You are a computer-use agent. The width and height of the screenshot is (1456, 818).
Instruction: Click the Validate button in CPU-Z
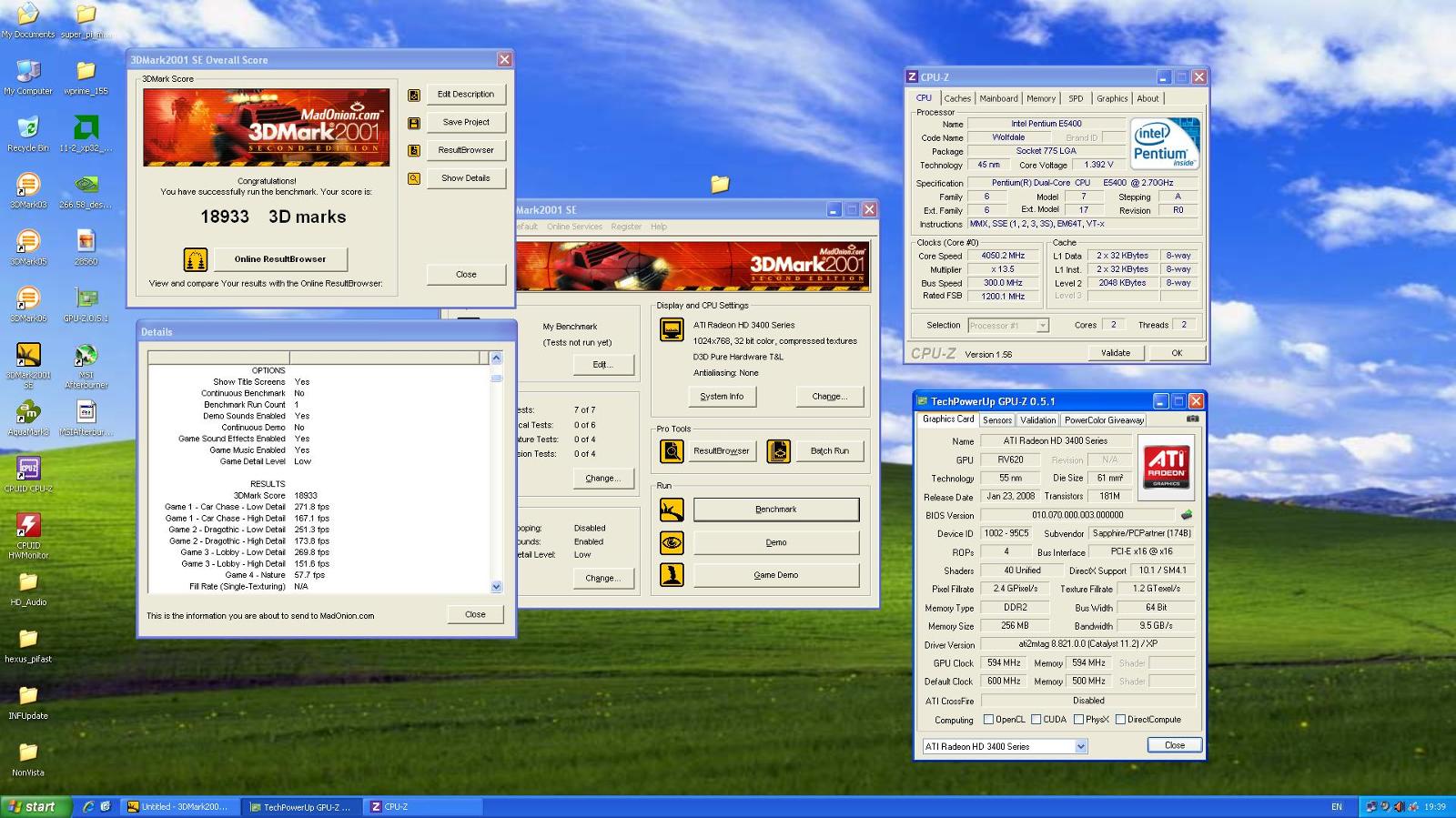pyautogui.click(x=1116, y=353)
